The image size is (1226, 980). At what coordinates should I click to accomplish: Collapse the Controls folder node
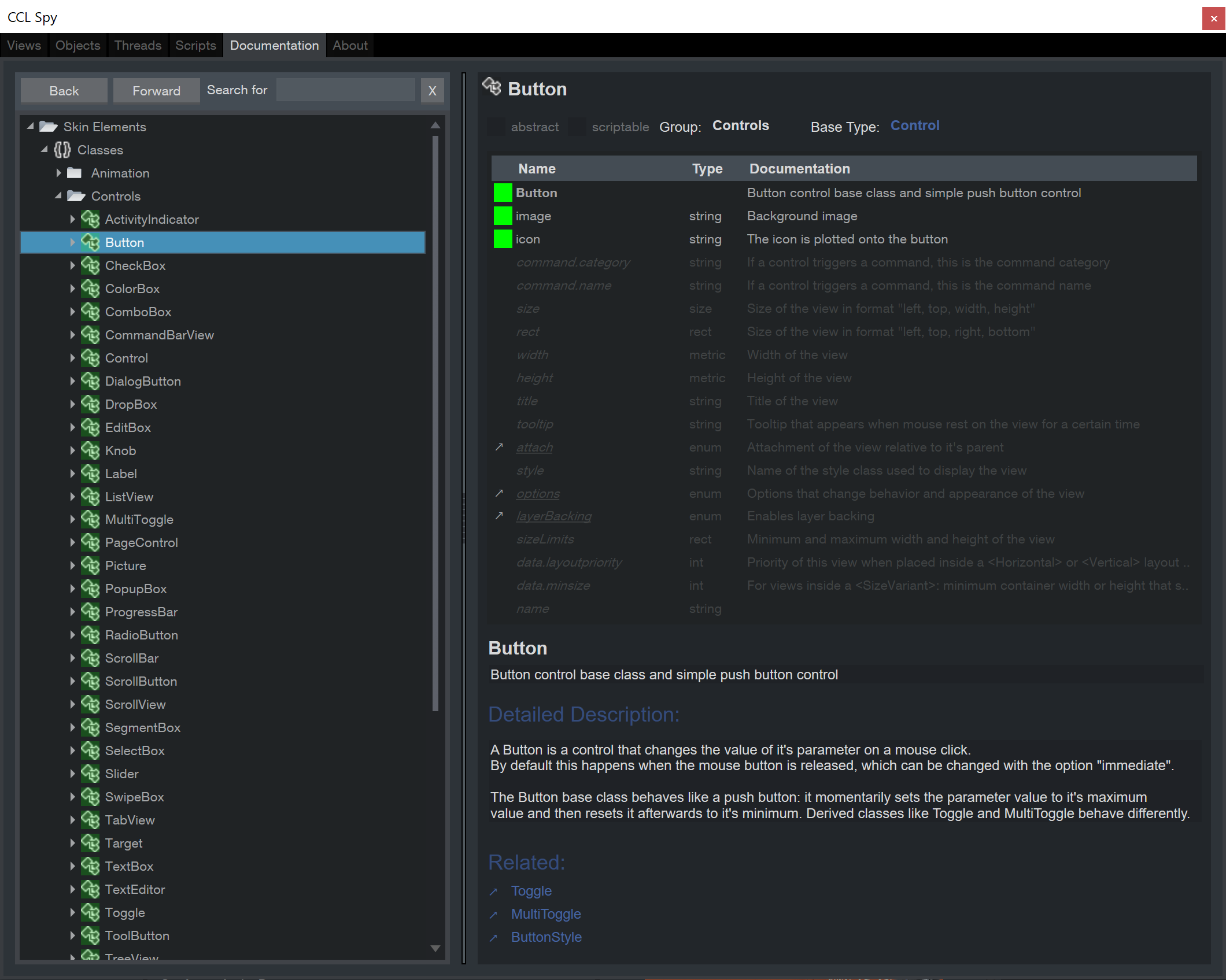click(x=58, y=196)
